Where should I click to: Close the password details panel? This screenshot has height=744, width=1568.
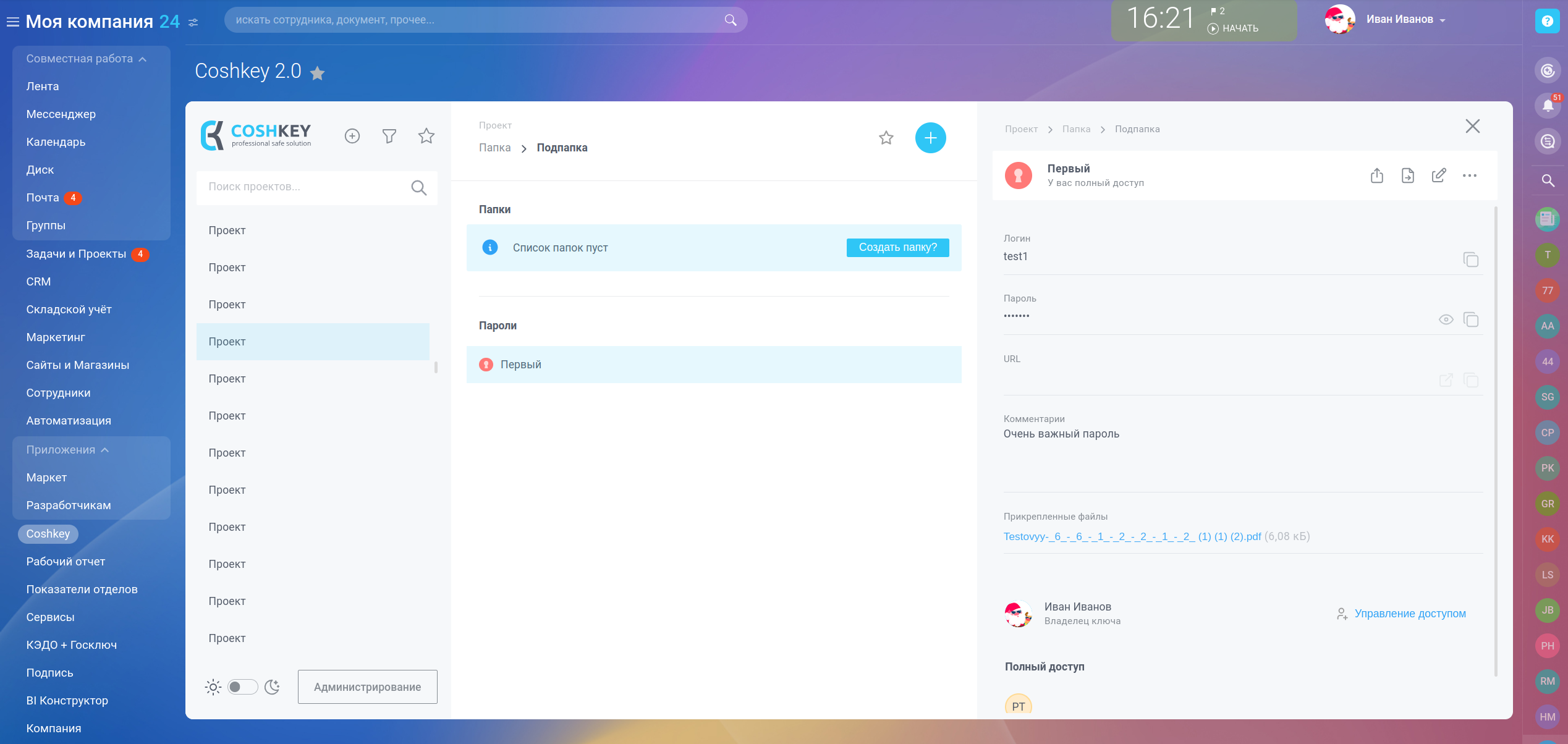click(1473, 126)
